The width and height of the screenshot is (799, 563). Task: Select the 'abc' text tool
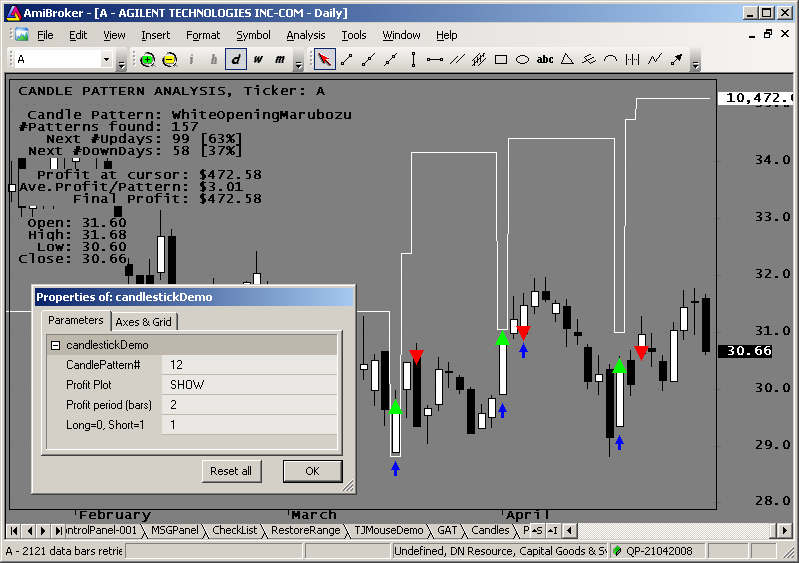click(545, 59)
